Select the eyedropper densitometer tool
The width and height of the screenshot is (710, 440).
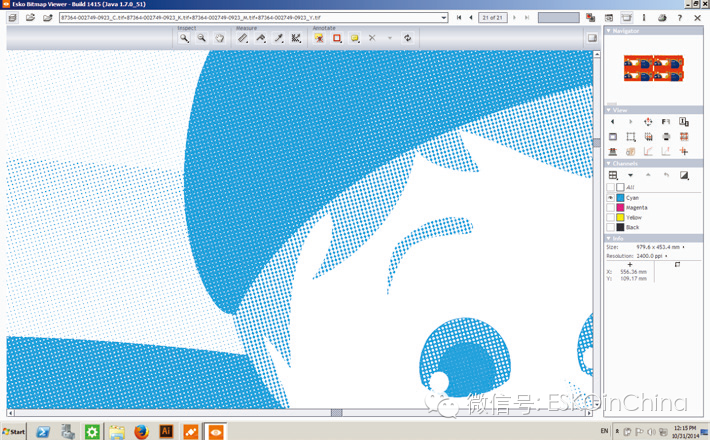point(278,38)
